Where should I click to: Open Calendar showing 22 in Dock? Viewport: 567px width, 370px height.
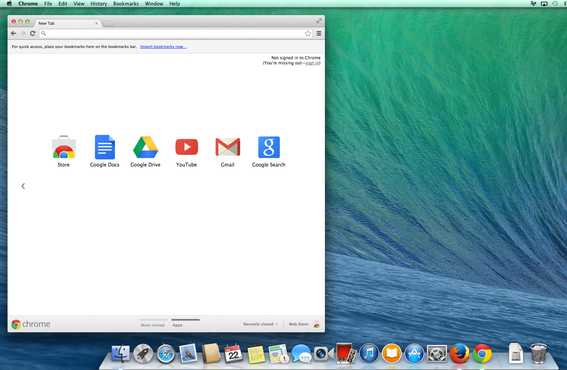(x=233, y=353)
